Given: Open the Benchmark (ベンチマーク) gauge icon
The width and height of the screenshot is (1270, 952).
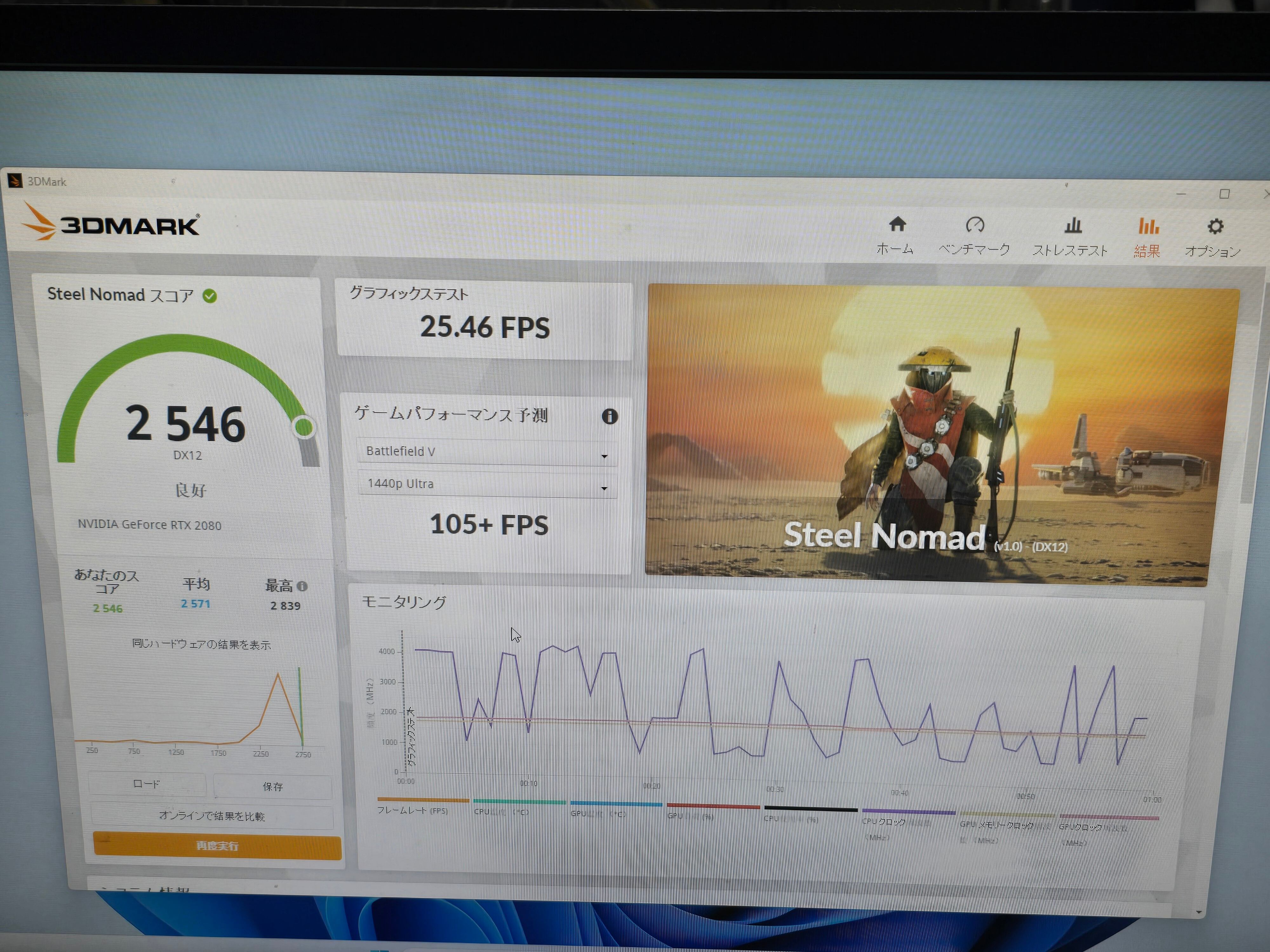Looking at the screenshot, I should click(x=975, y=225).
